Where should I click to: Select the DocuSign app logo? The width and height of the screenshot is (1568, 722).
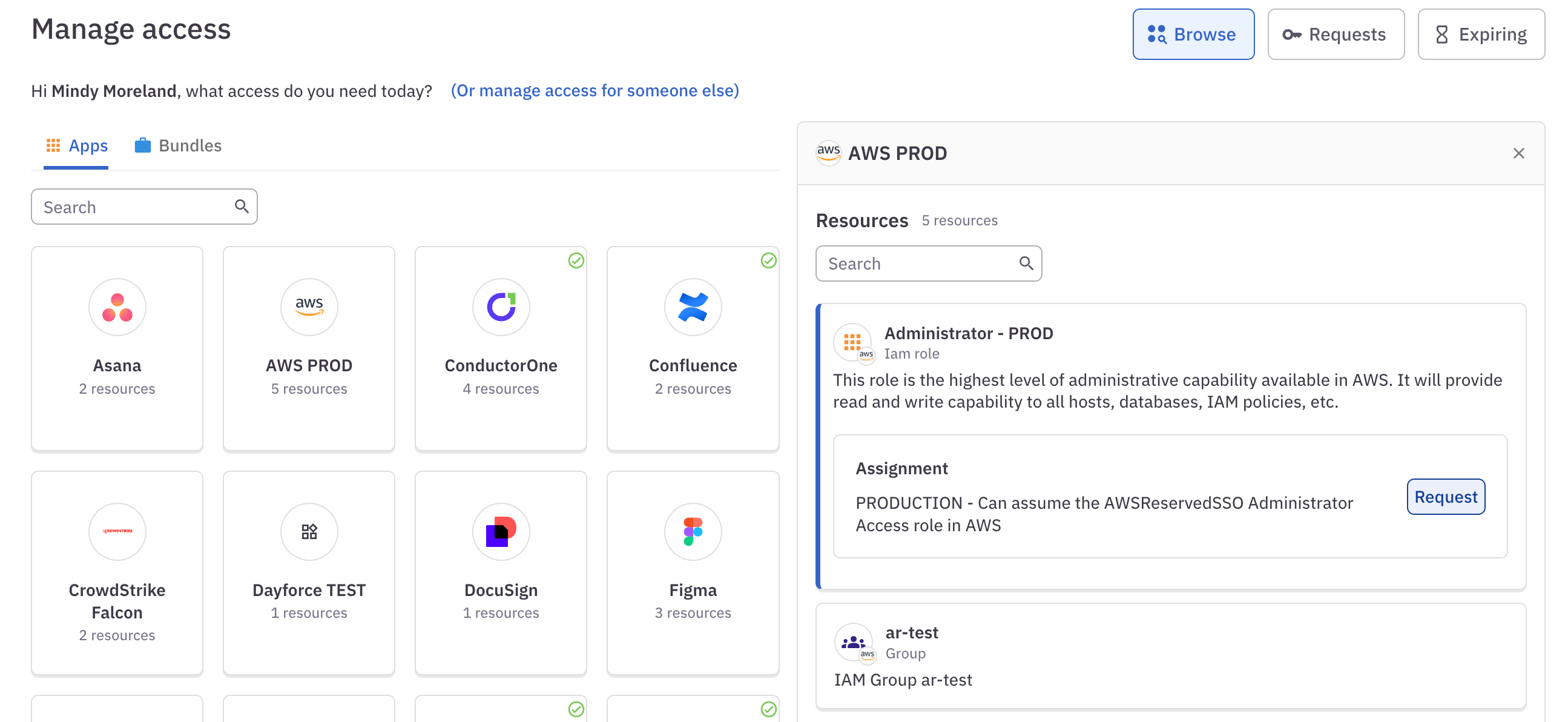pos(501,531)
